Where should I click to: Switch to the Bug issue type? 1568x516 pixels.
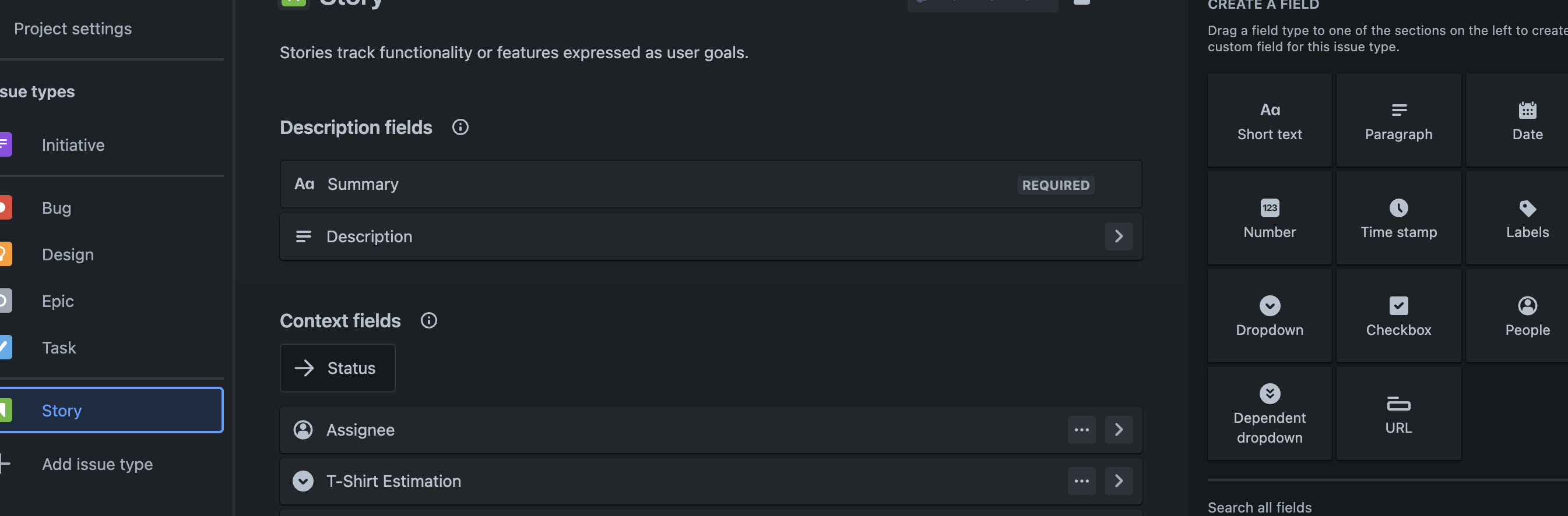coord(56,207)
